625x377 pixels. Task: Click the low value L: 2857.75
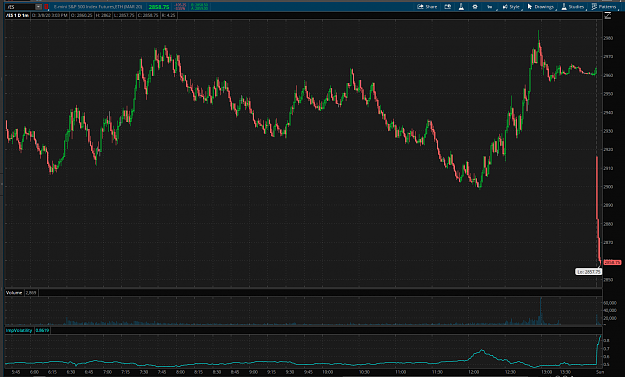(124, 15)
